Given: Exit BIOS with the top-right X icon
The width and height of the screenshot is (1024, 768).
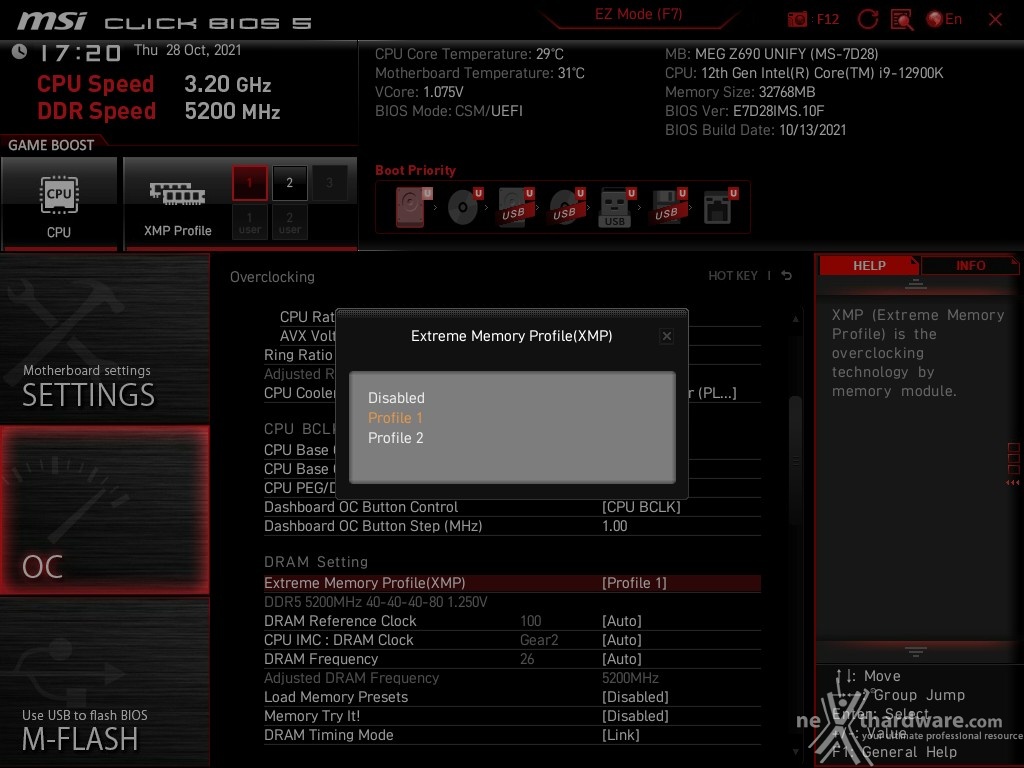Looking at the screenshot, I should click(995, 20).
